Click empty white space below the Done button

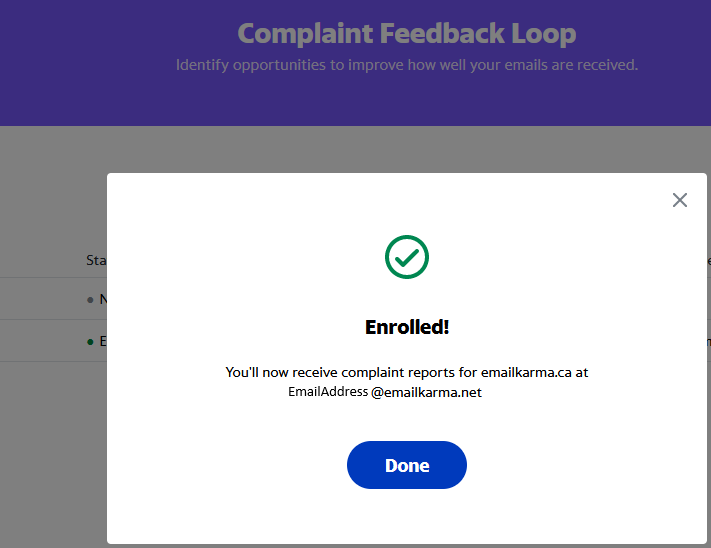pos(407,517)
